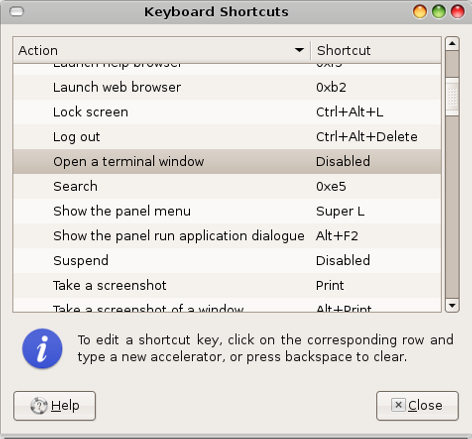This screenshot has height=439, width=472.
Task: Click the lifebuoy icon on the Help button
Action: [39, 406]
